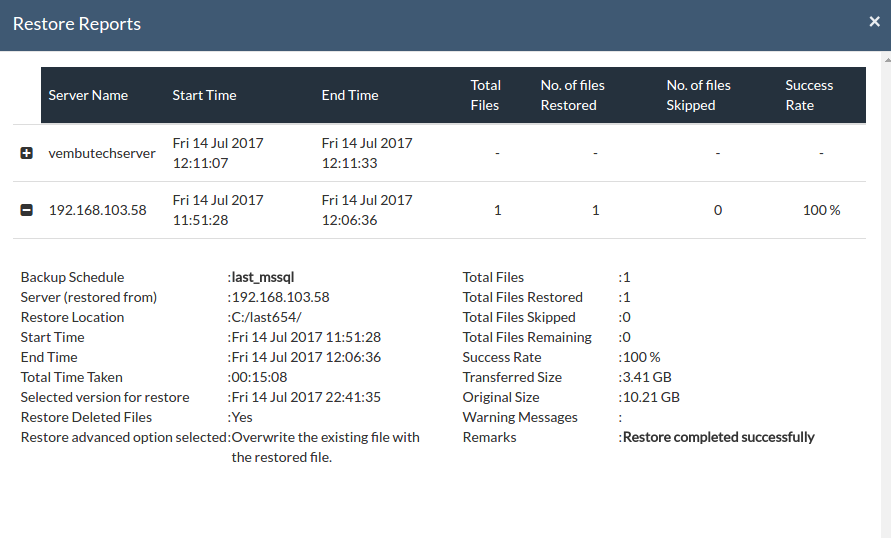Click the Total Files Remaining label

click(527, 337)
